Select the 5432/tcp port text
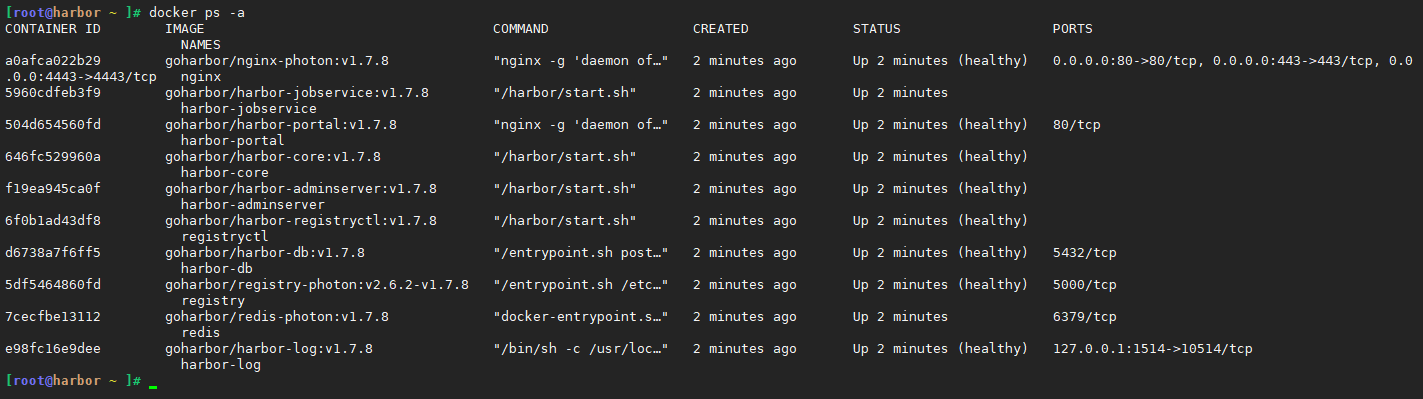The width and height of the screenshot is (1423, 399). pyautogui.click(x=1085, y=253)
